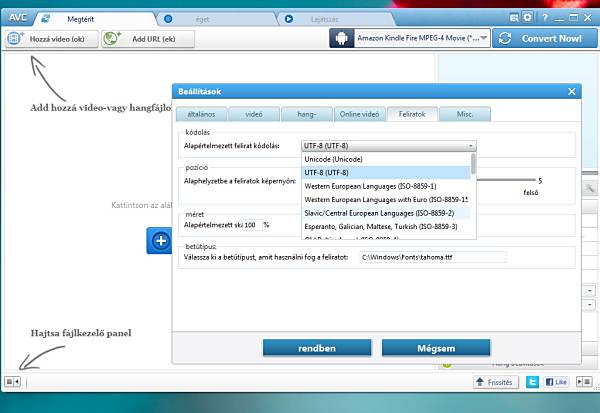Collapse the subtitle encoding UTF-8 combo box
Screen dimensions: 600x413
click(x=389, y=146)
